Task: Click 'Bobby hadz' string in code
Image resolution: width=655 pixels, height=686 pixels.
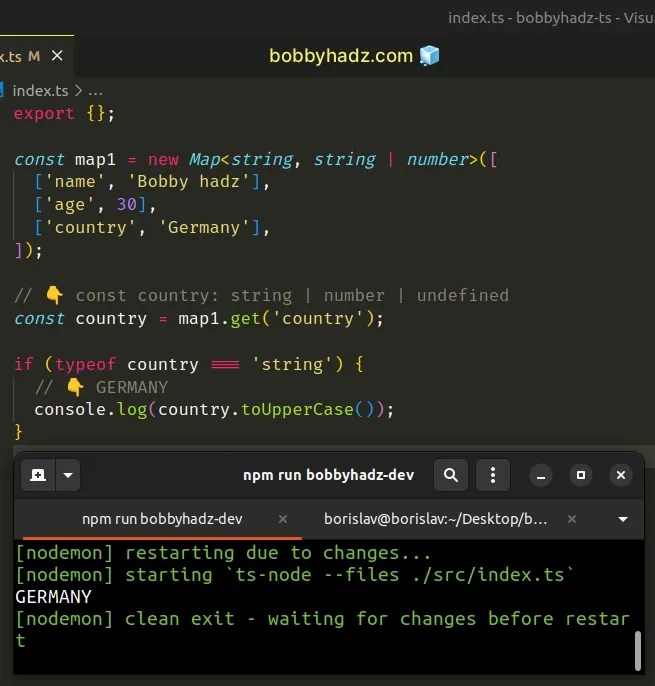Action: [188, 182]
